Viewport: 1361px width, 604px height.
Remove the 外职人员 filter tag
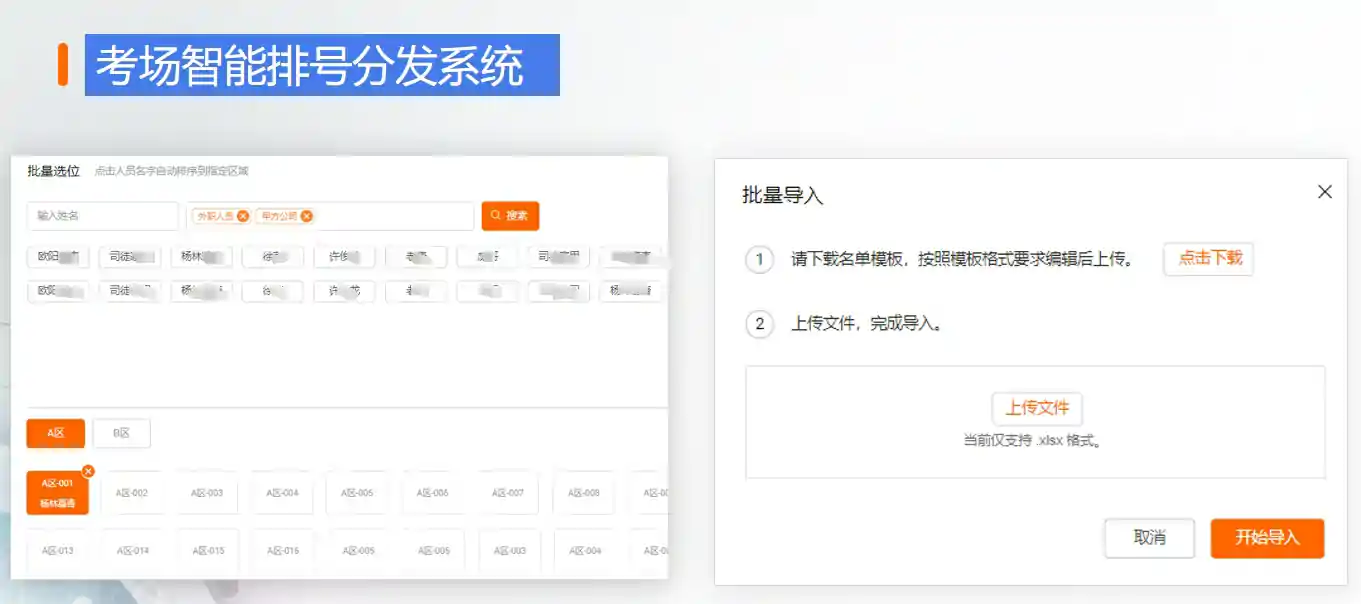point(243,216)
